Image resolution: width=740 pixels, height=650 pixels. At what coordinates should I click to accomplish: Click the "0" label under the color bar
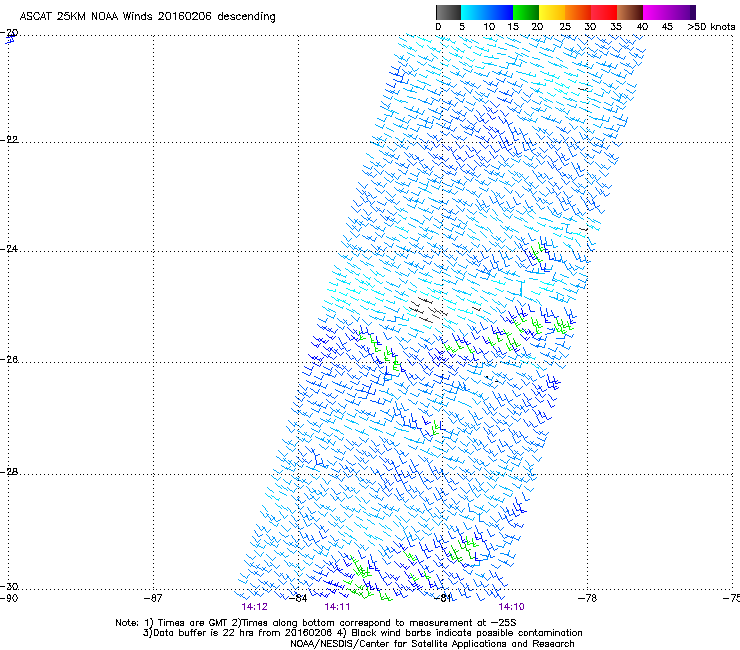point(438,27)
